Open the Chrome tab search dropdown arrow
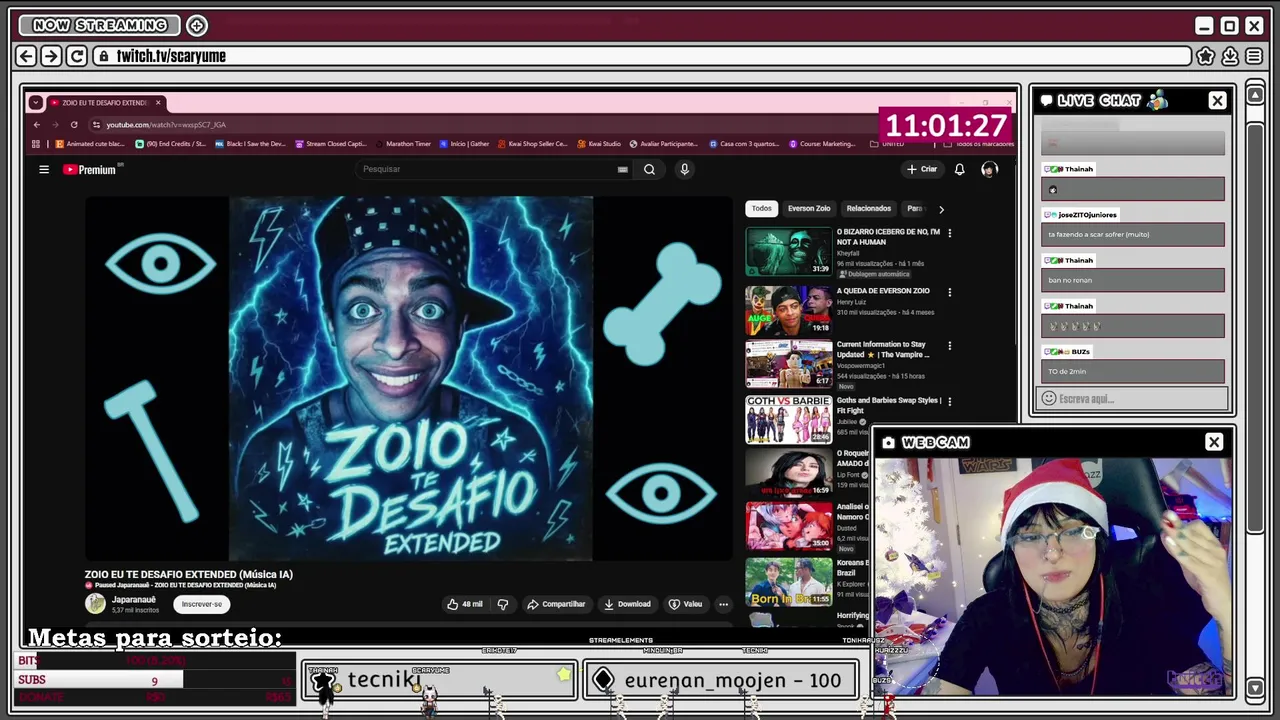 coord(35,102)
